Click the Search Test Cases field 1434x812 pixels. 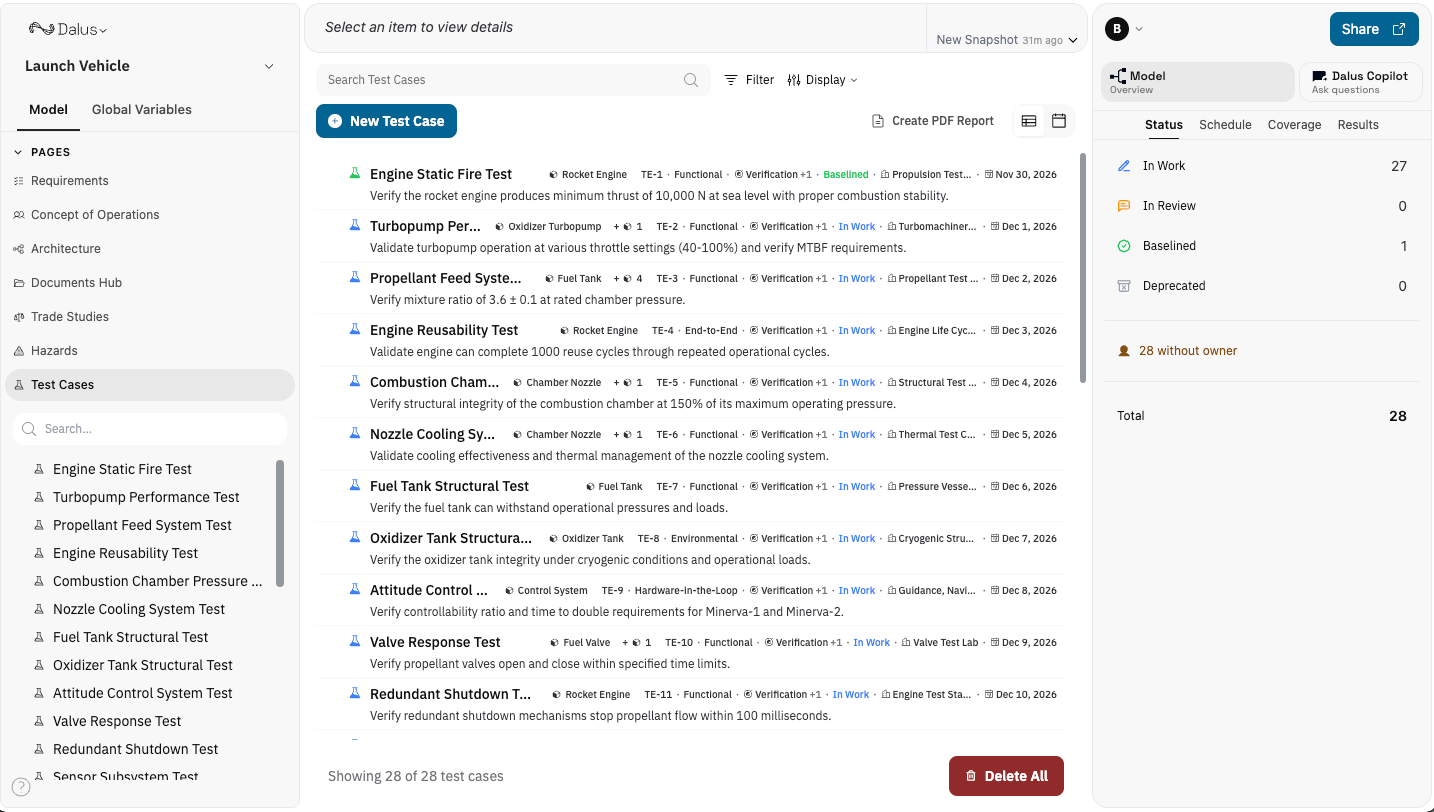pyautogui.click(x=513, y=80)
